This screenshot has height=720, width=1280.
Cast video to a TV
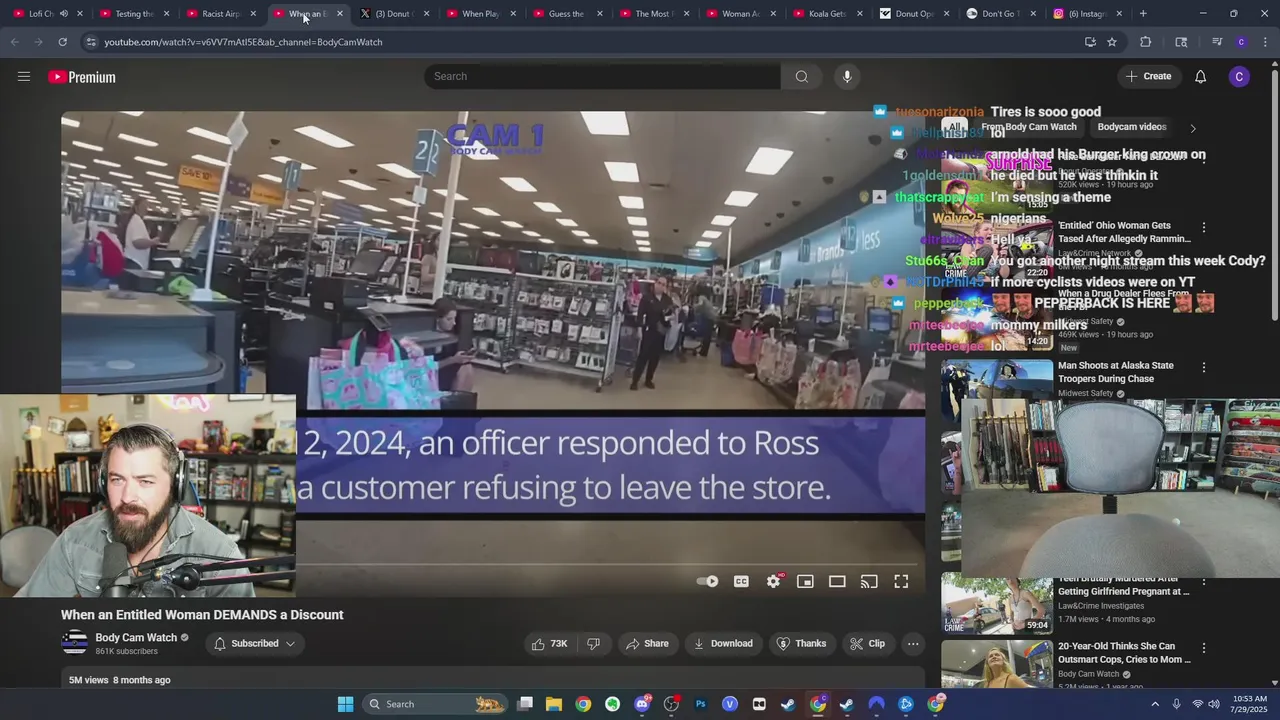pos(869,581)
